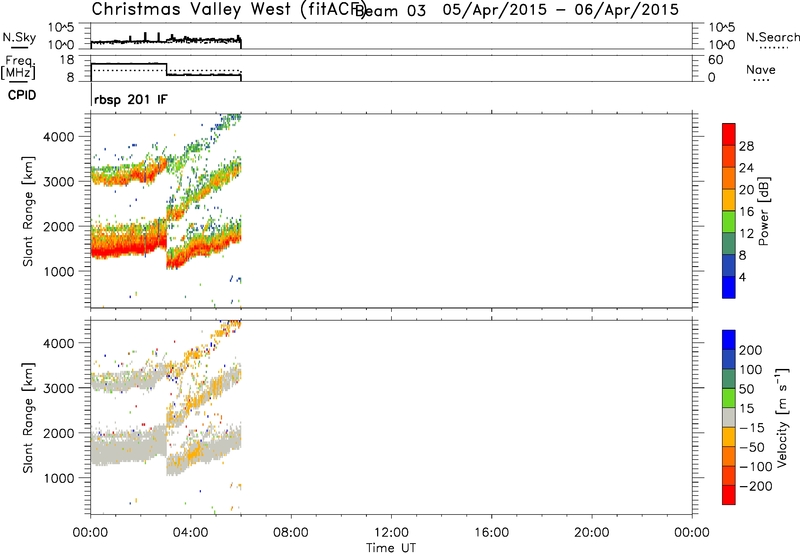
Task: Click the '04:00' time axis label
Action: tap(191, 533)
